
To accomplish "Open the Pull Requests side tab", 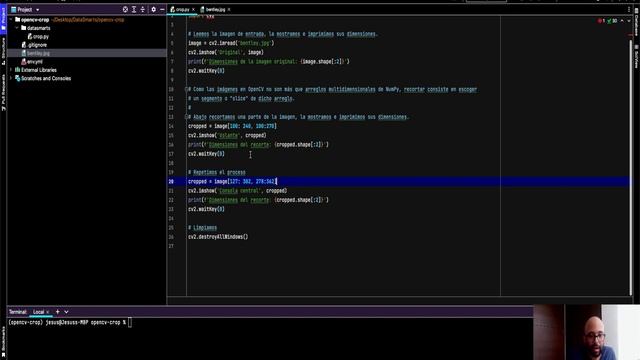I will [x=3, y=92].
